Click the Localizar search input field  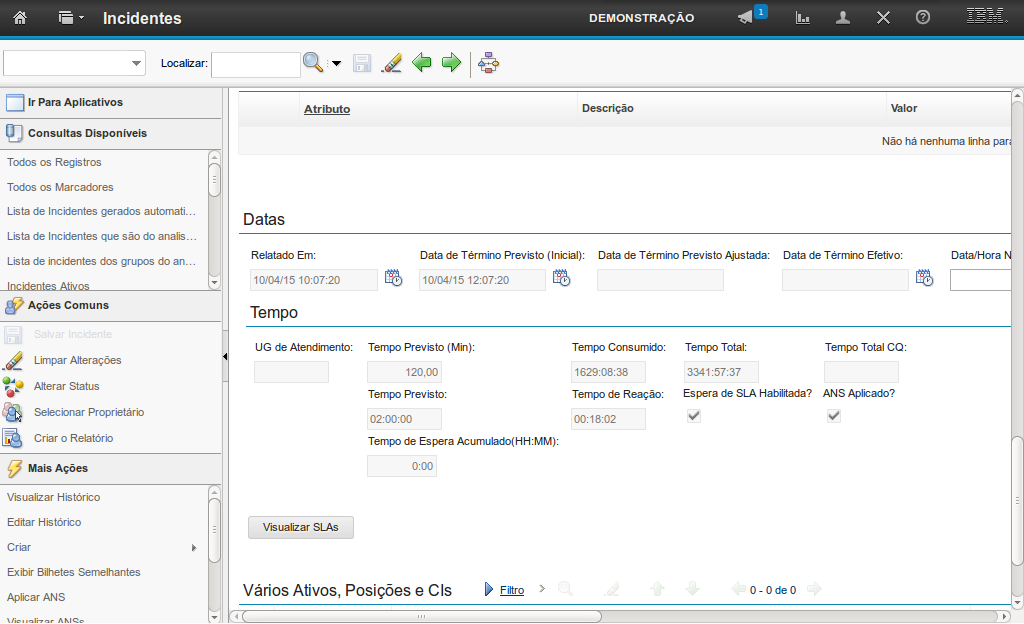[x=255, y=64]
